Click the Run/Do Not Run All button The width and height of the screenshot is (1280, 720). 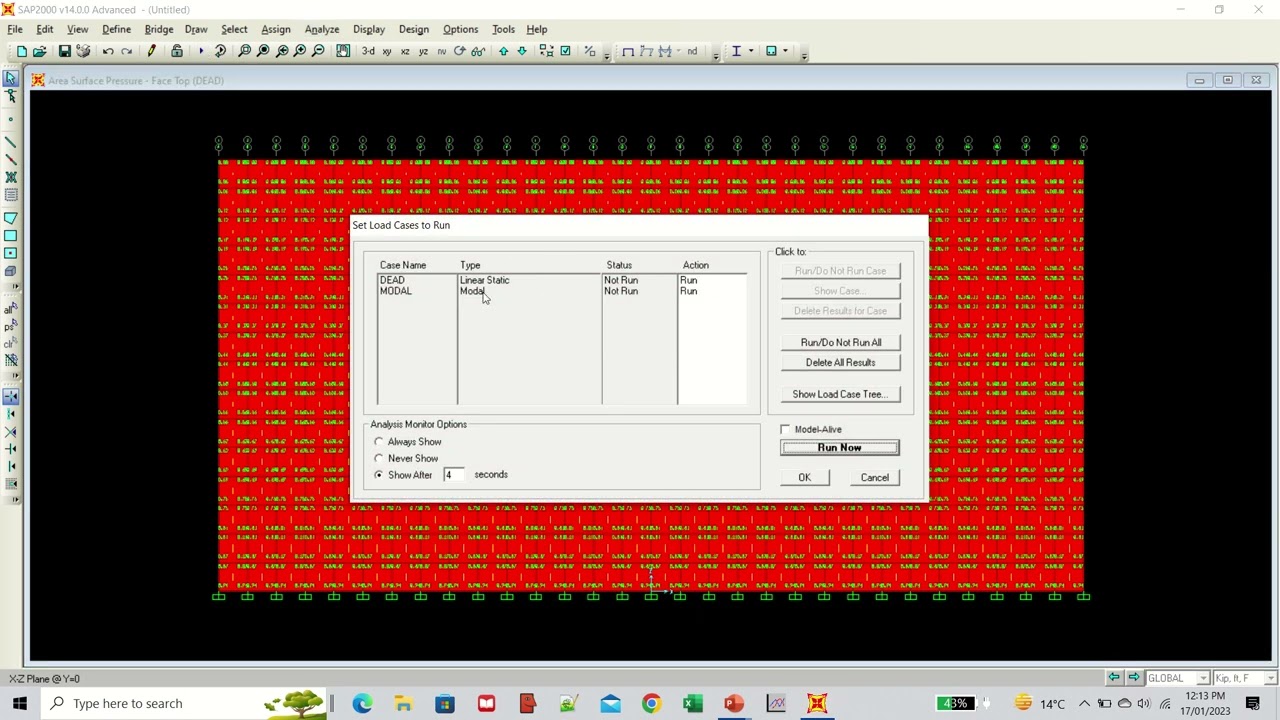tap(841, 343)
